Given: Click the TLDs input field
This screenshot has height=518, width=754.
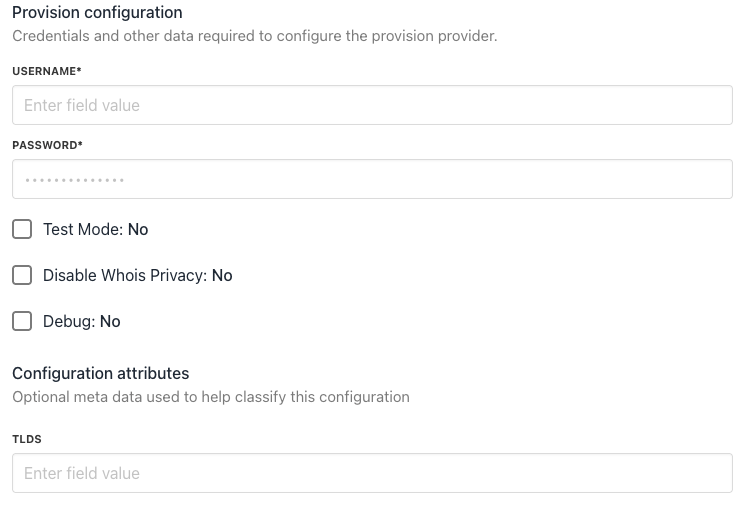Looking at the screenshot, I should 372,473.
